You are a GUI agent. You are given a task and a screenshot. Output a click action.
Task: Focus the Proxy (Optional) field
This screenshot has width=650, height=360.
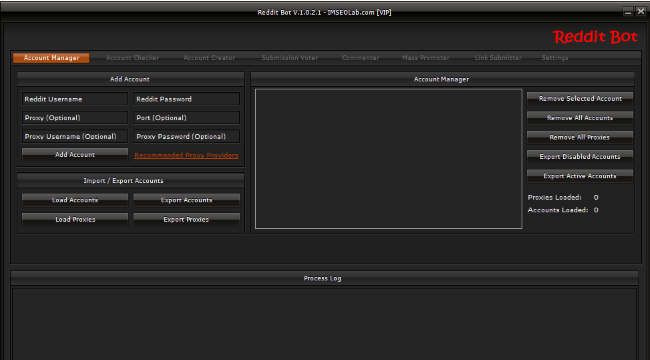[75, 118]
